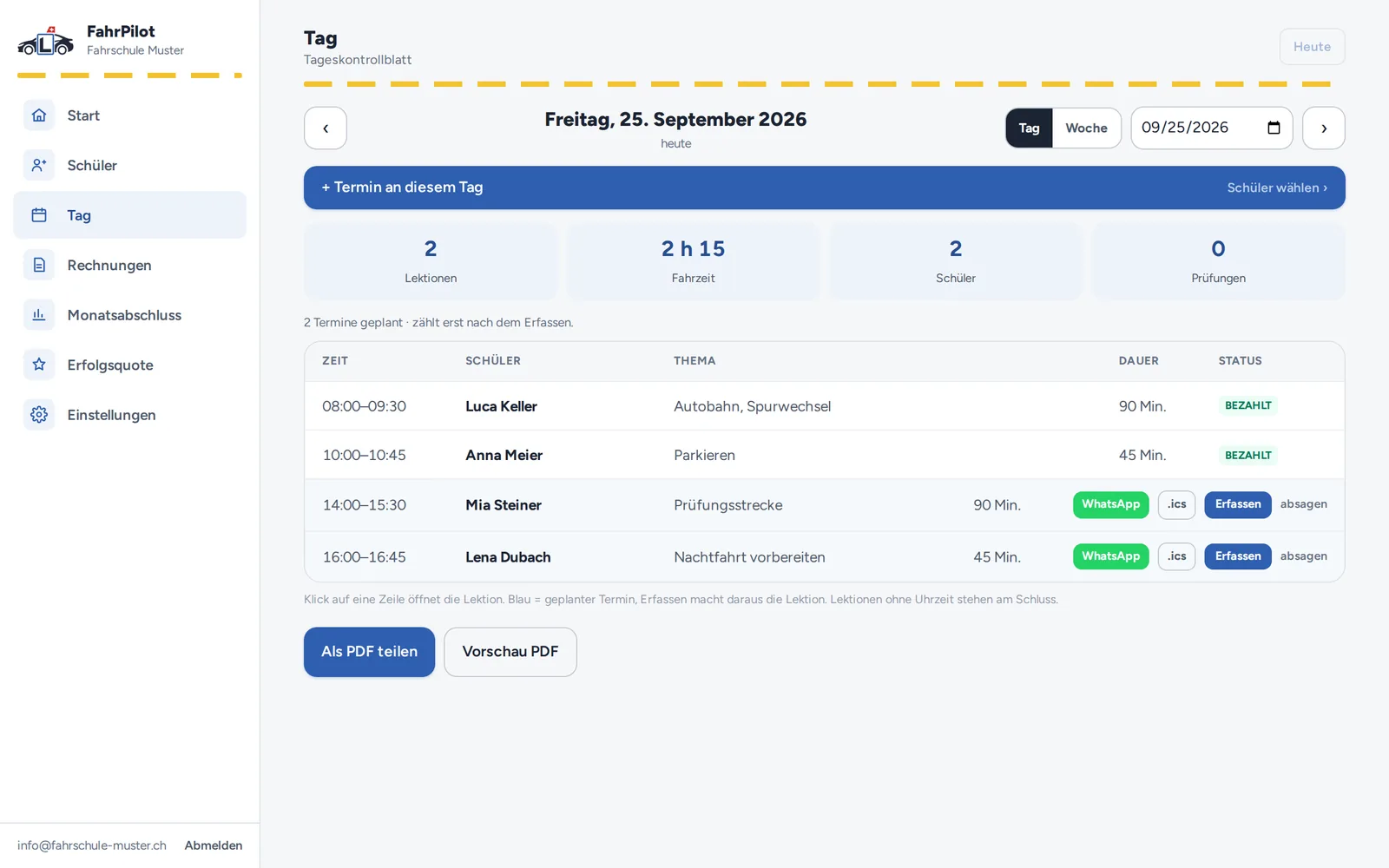Click Erfassen for Mia Steiner

click(x=1238, y=504)
